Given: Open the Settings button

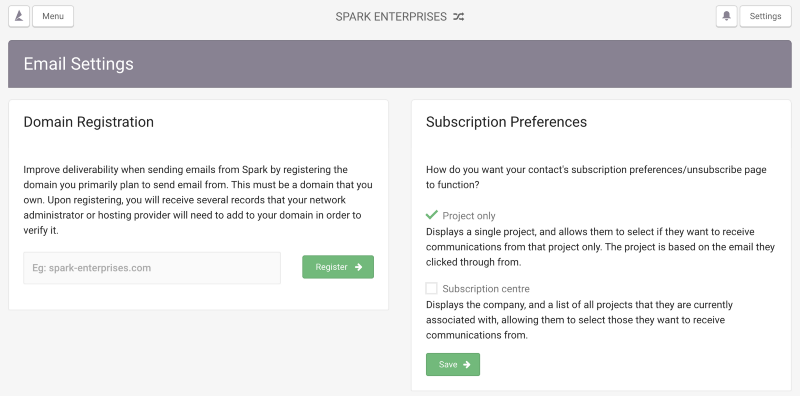Looking at the screenshot, I should 765,16.
